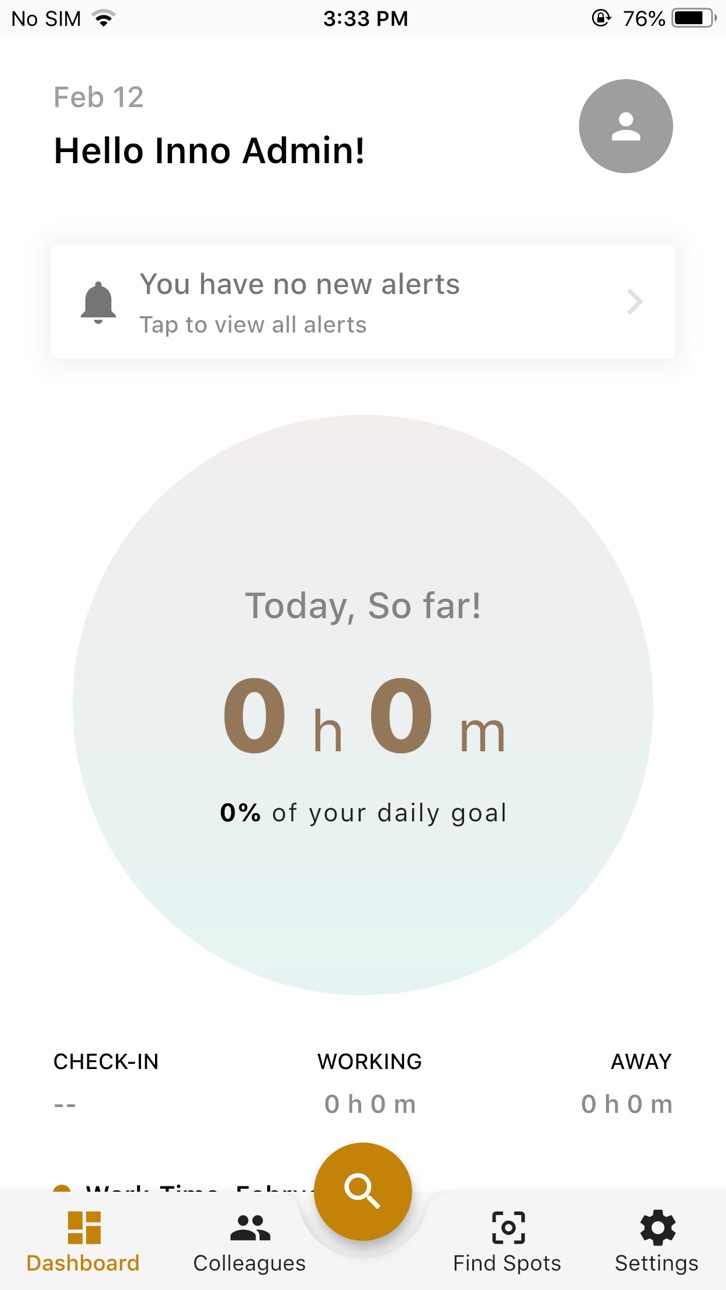Select the CHECK-IN stat

[106, 1083]
